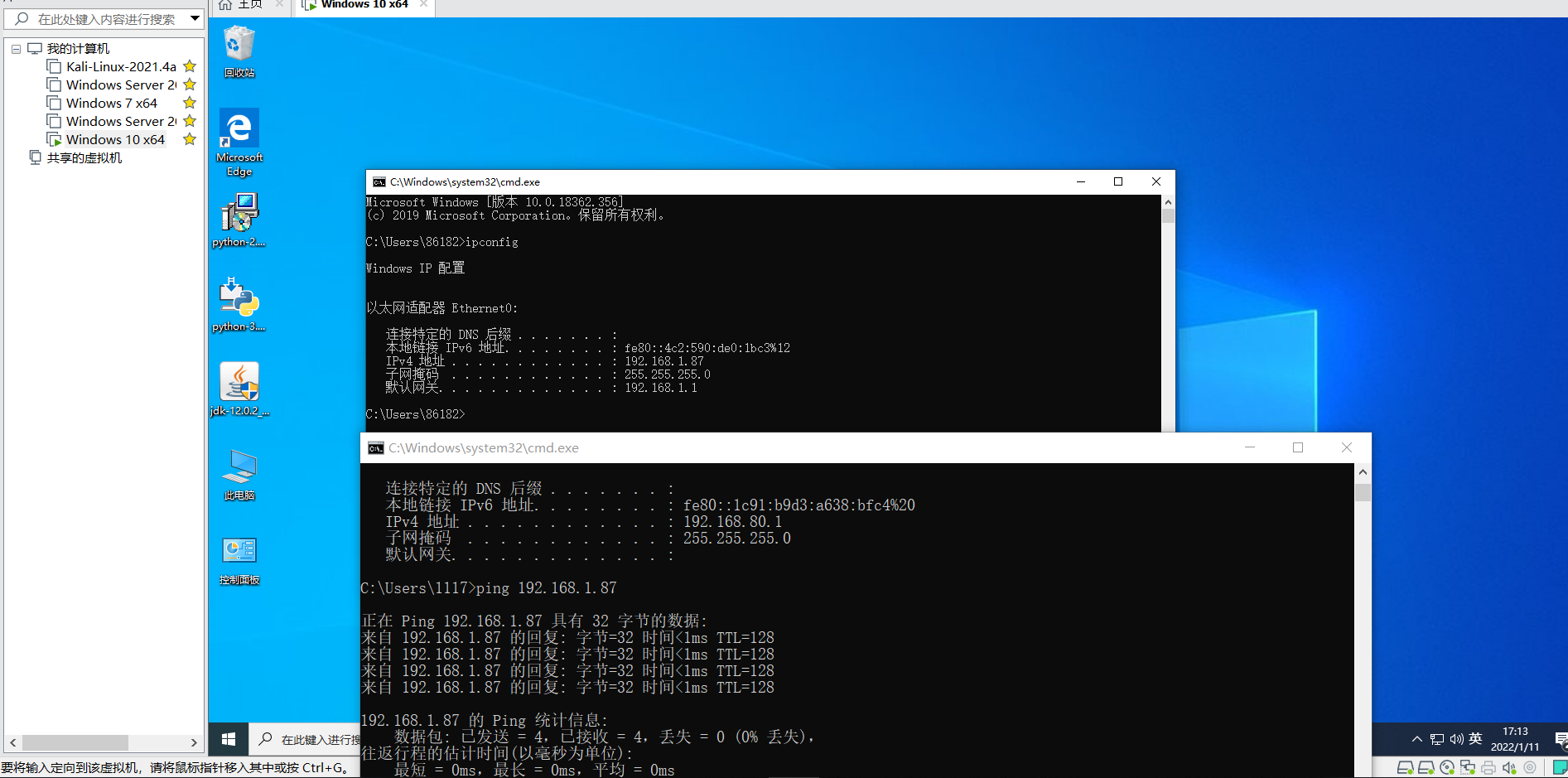Select the 我的计算机 root item
The image size is (1568, 778).
[78, 49]
